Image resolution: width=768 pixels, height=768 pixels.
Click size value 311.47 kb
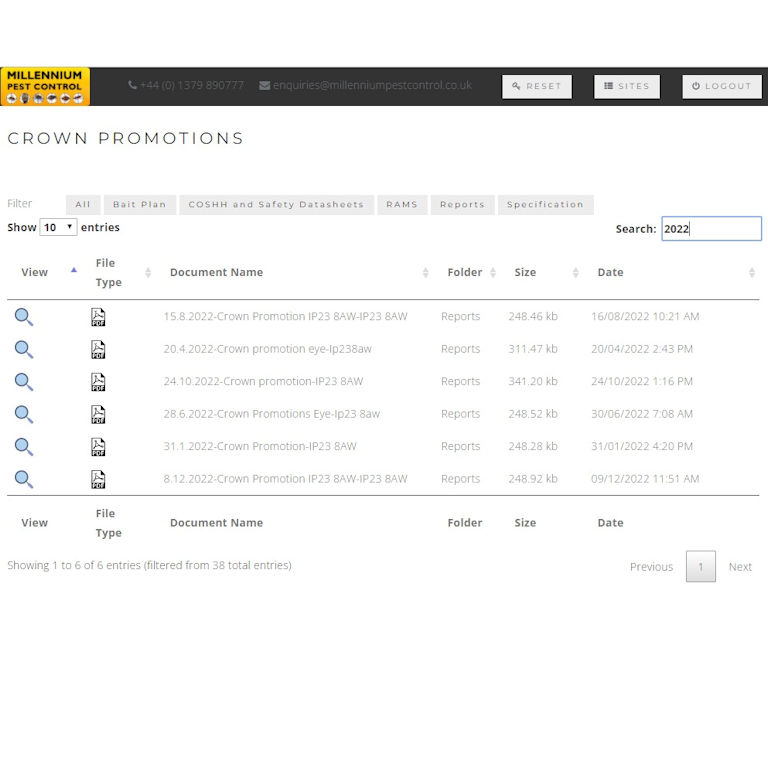coord(533,349)
